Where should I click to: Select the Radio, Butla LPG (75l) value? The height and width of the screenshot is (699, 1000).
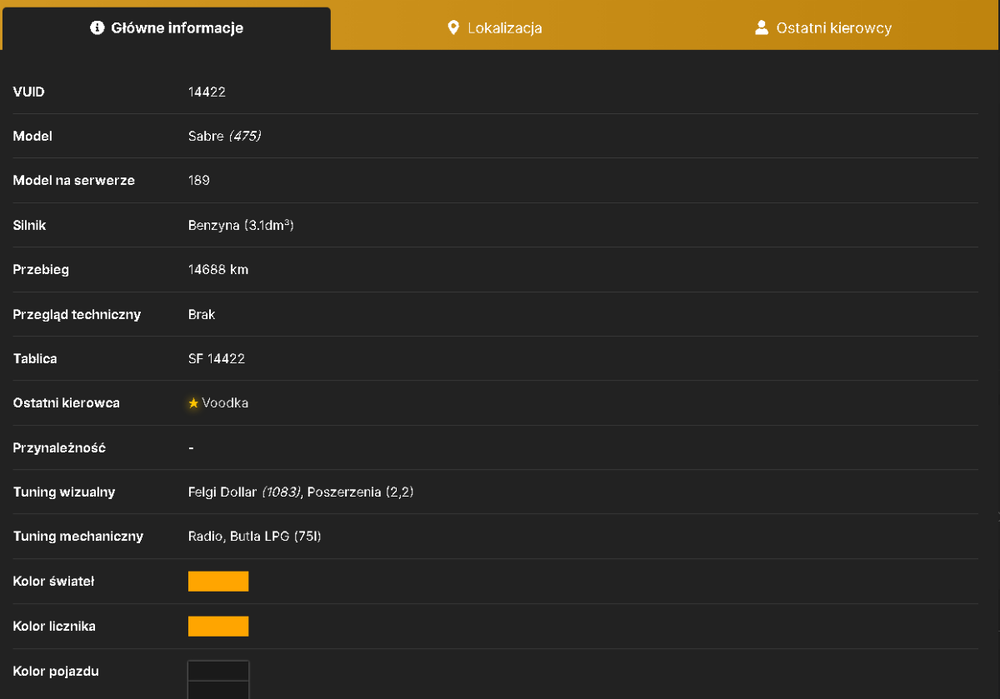coord(254,536)
